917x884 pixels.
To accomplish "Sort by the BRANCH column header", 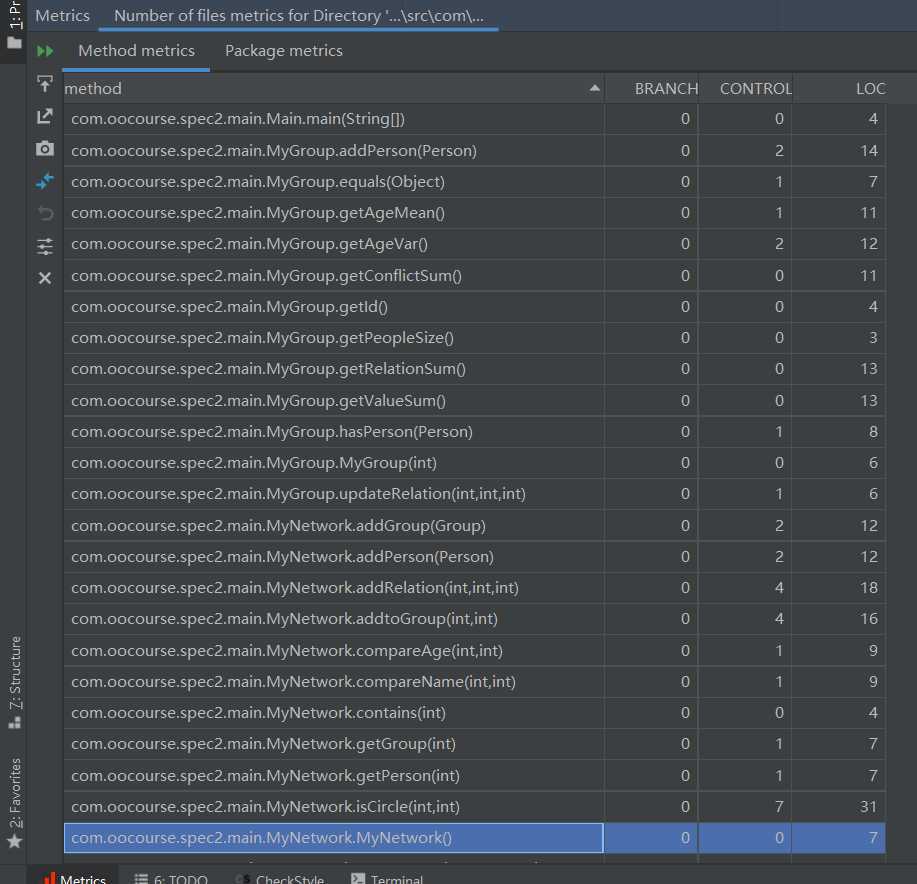I will (x=665, y=88).
